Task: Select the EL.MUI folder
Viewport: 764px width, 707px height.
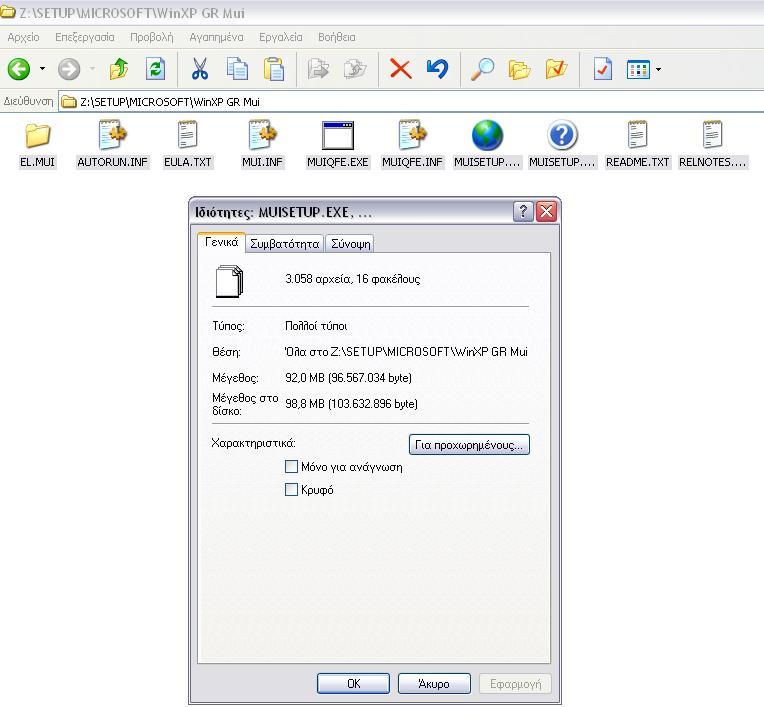Action: (x=38, y=145)
